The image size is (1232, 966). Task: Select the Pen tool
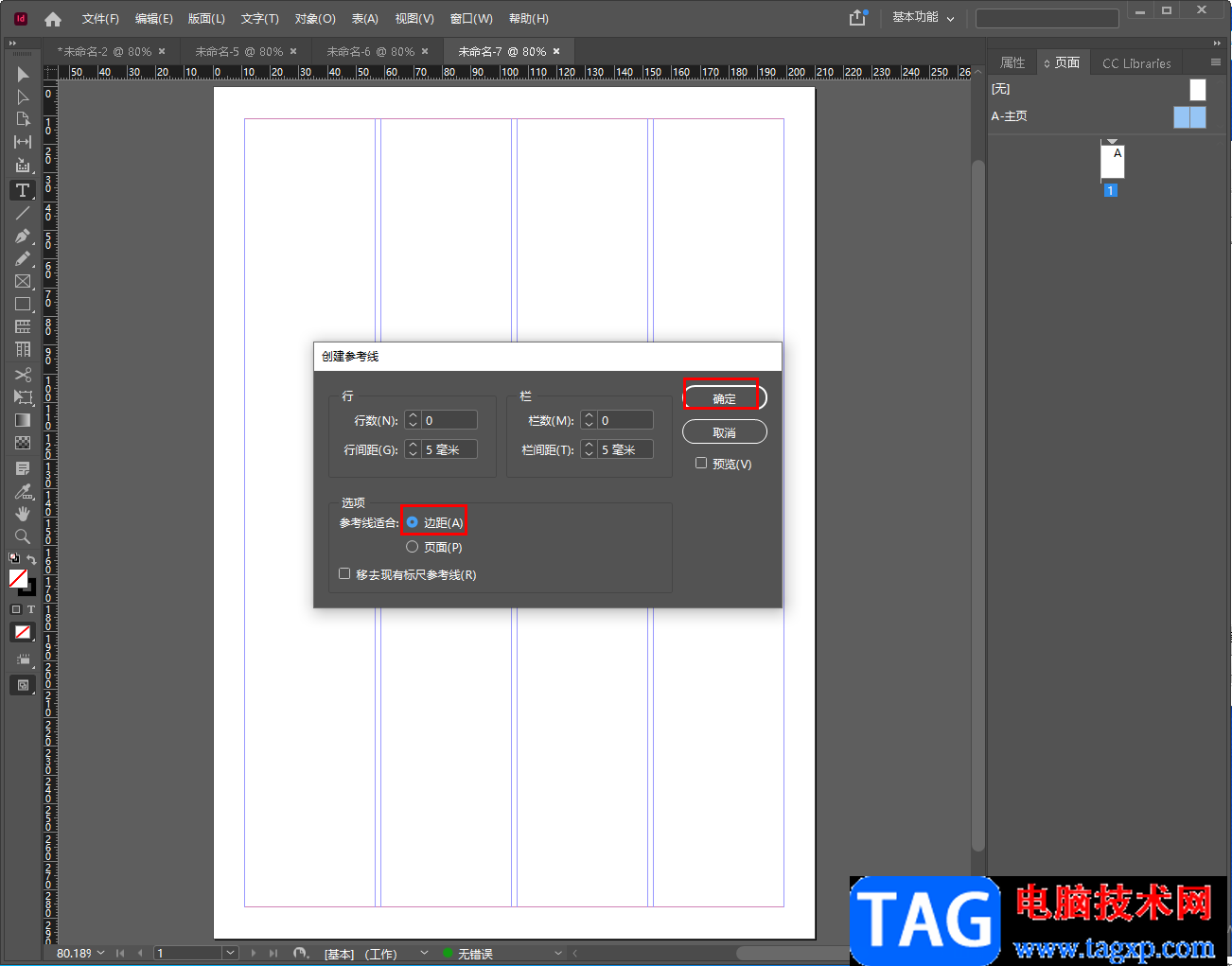[23, 237]
